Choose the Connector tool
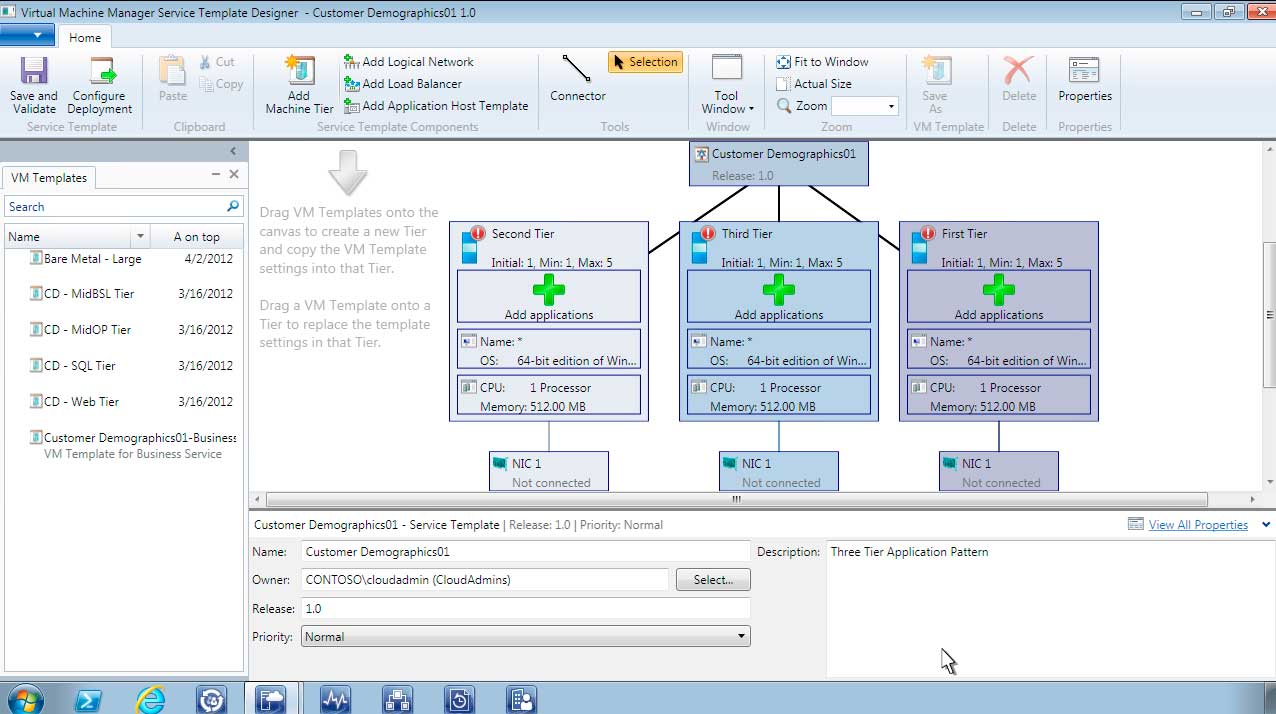Image resolution: width=1276 pixels, height=714 pixels. coord(578,79)
